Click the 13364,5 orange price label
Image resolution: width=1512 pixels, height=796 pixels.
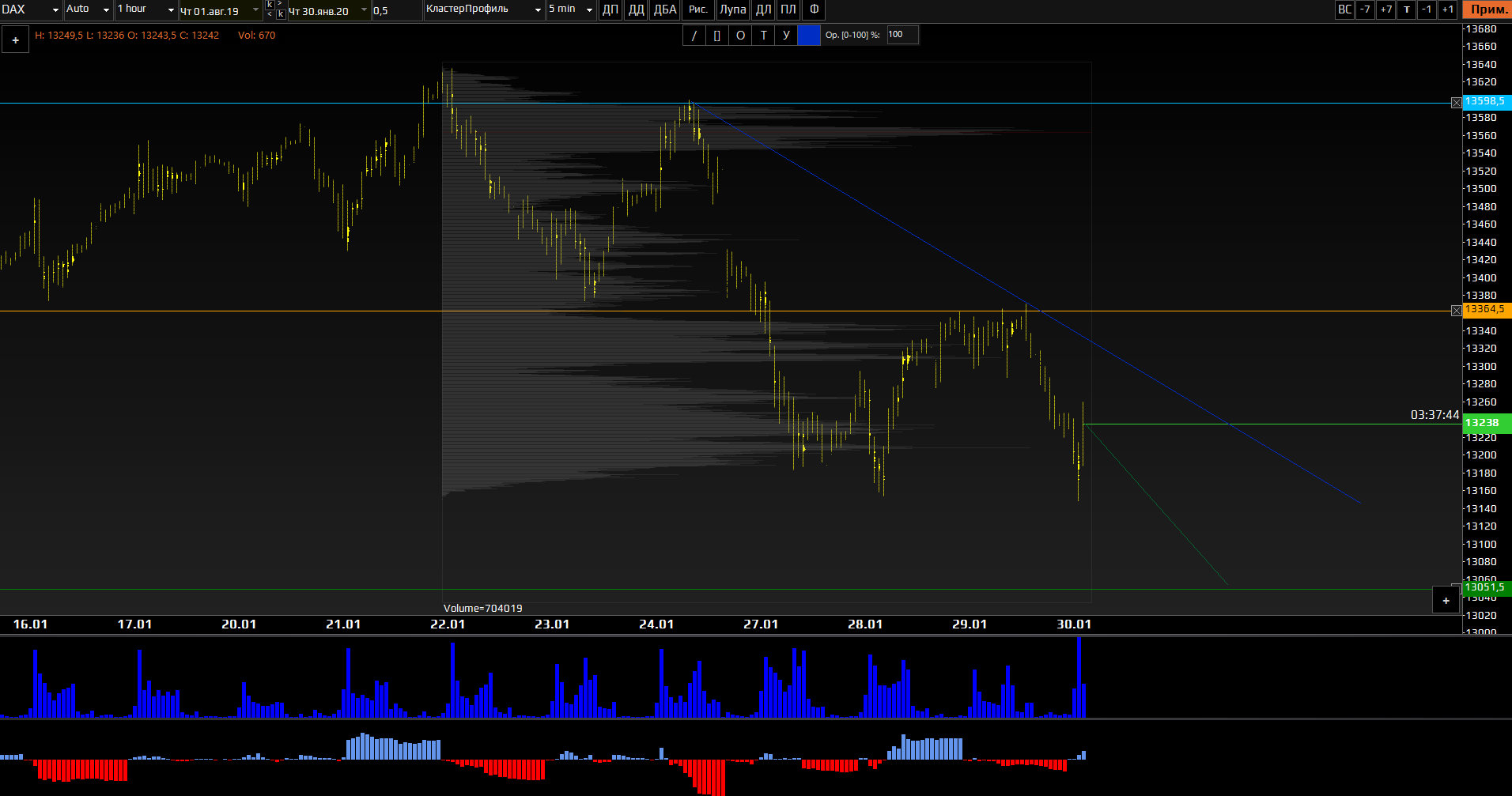coord(1487,310)
